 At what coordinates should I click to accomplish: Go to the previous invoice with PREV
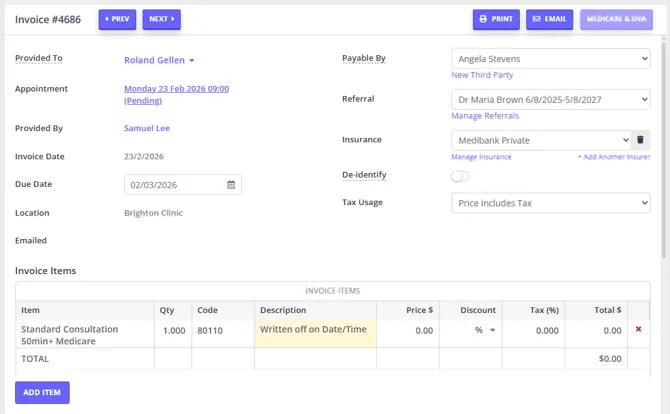point(117,19)
